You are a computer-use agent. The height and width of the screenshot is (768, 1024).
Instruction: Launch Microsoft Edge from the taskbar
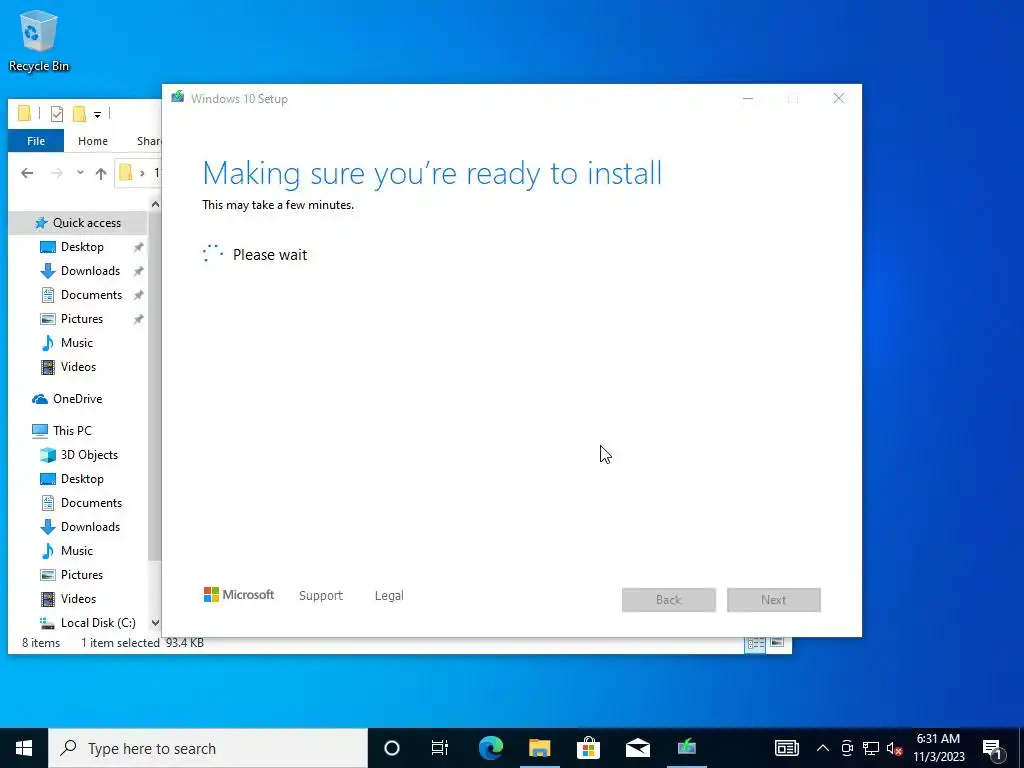(491, 748)
